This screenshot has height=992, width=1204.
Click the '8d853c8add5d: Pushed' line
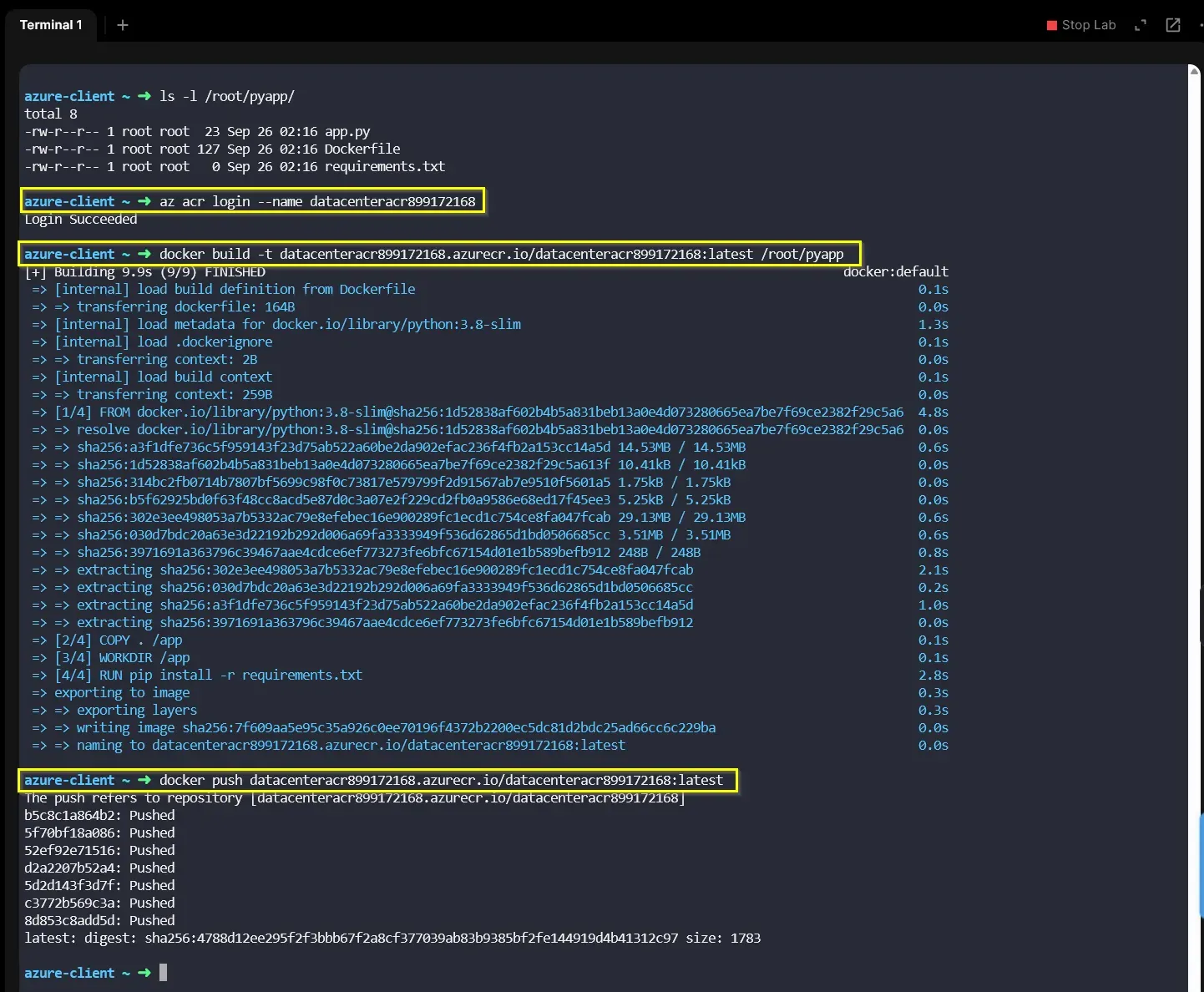[x=99, y=920]
